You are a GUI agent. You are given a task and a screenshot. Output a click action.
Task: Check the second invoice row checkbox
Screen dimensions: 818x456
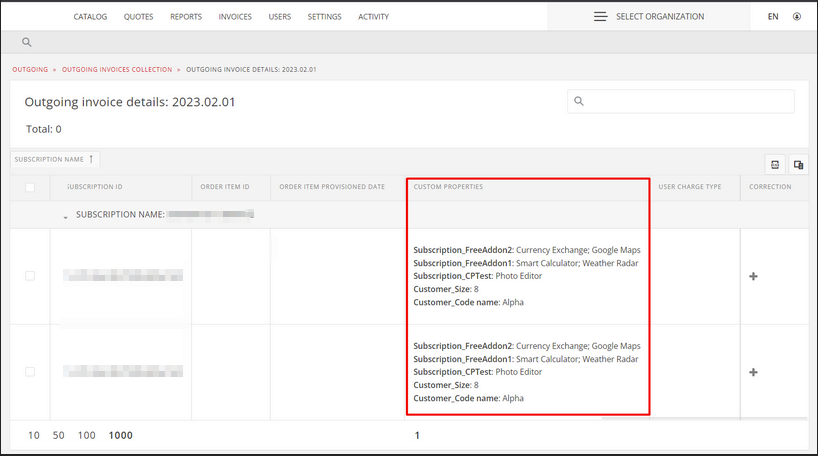click(x=30, y=371)
